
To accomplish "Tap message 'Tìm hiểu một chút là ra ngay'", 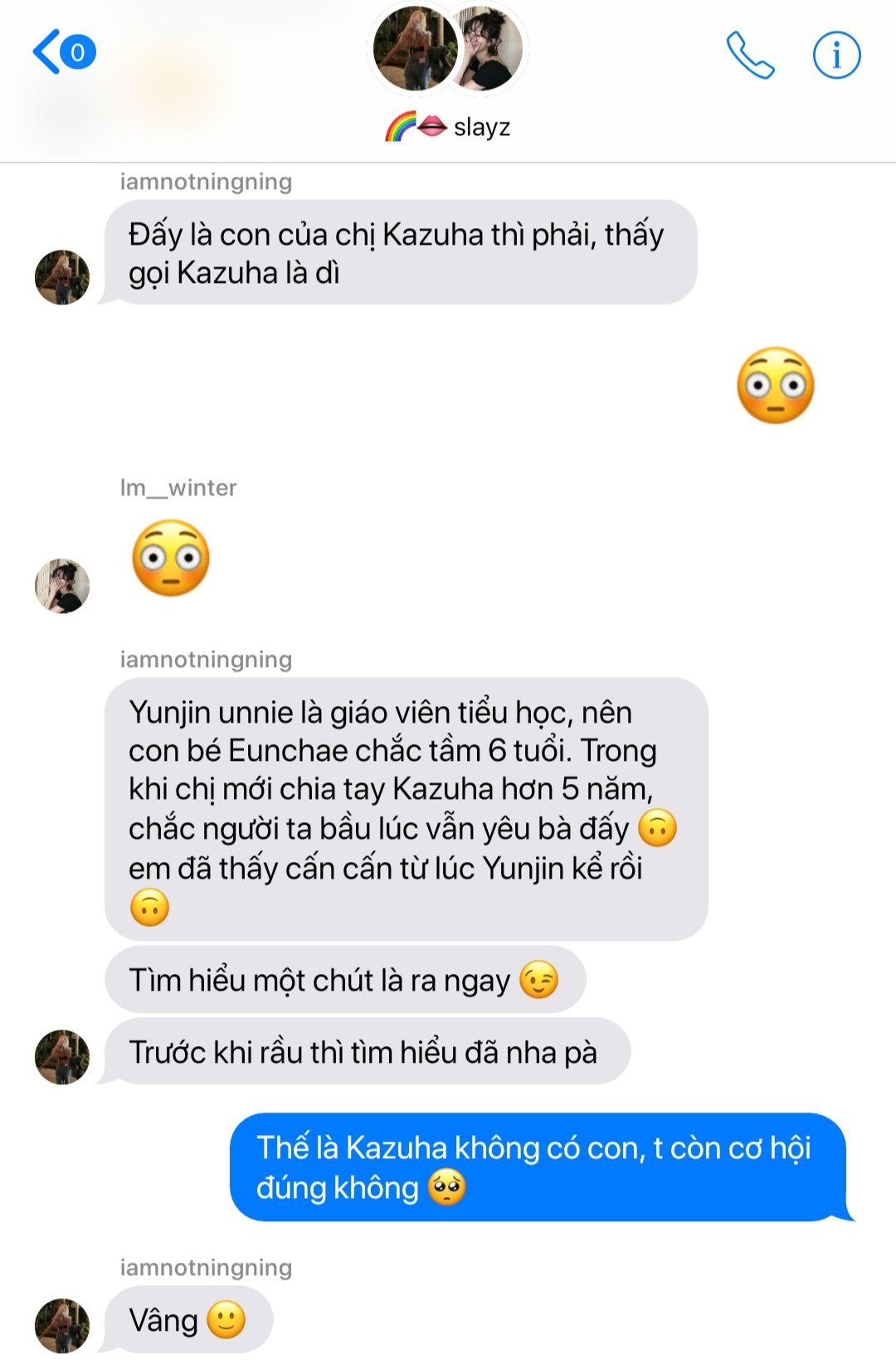I will [x=345, y=980].
